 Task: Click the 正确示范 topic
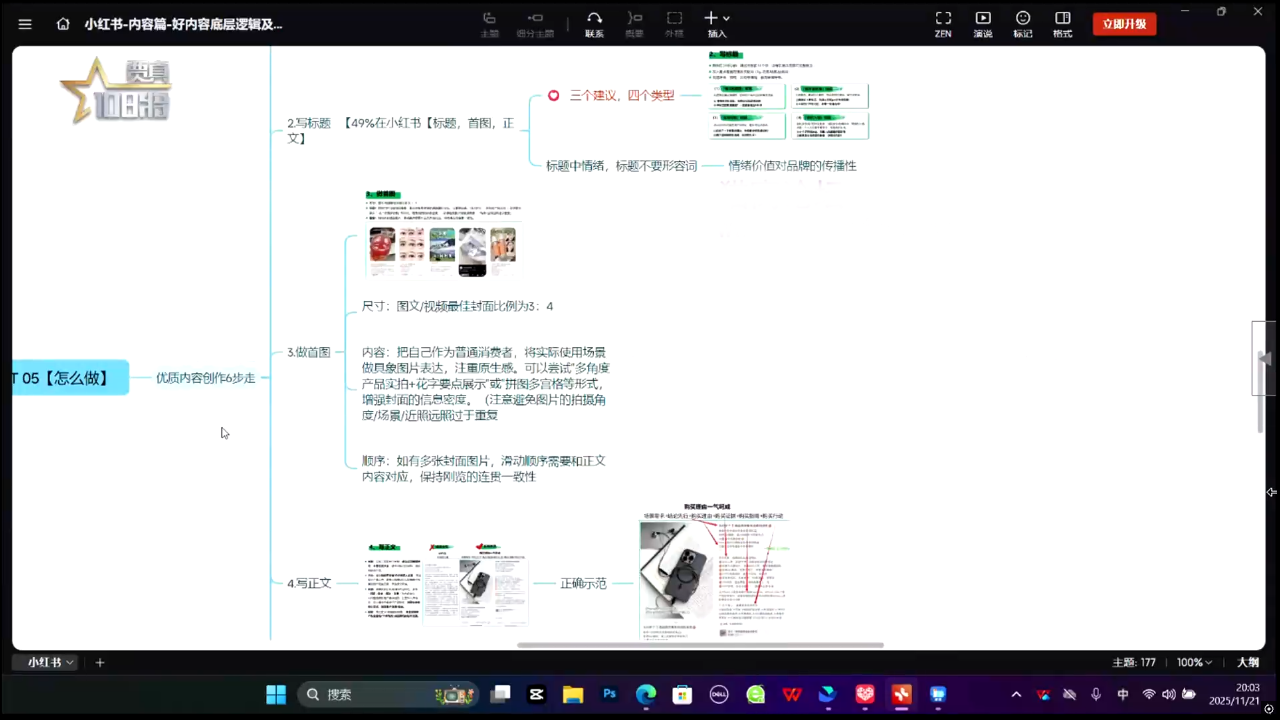click(x=583, y=583)
